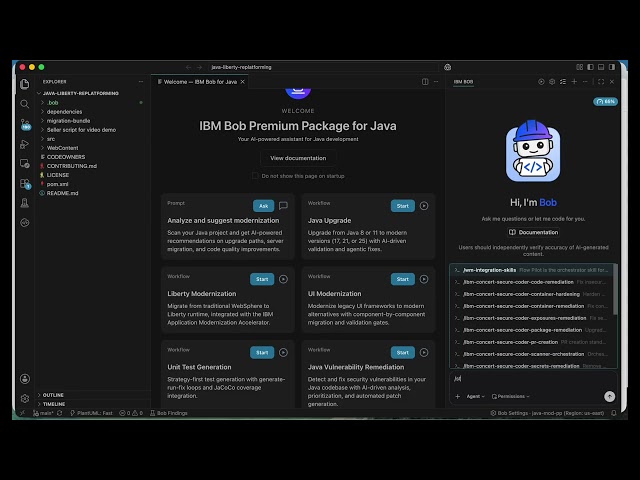
Task: Open Extensions view in activity bar
Action: pyautogui.click(x=25, y=184)
